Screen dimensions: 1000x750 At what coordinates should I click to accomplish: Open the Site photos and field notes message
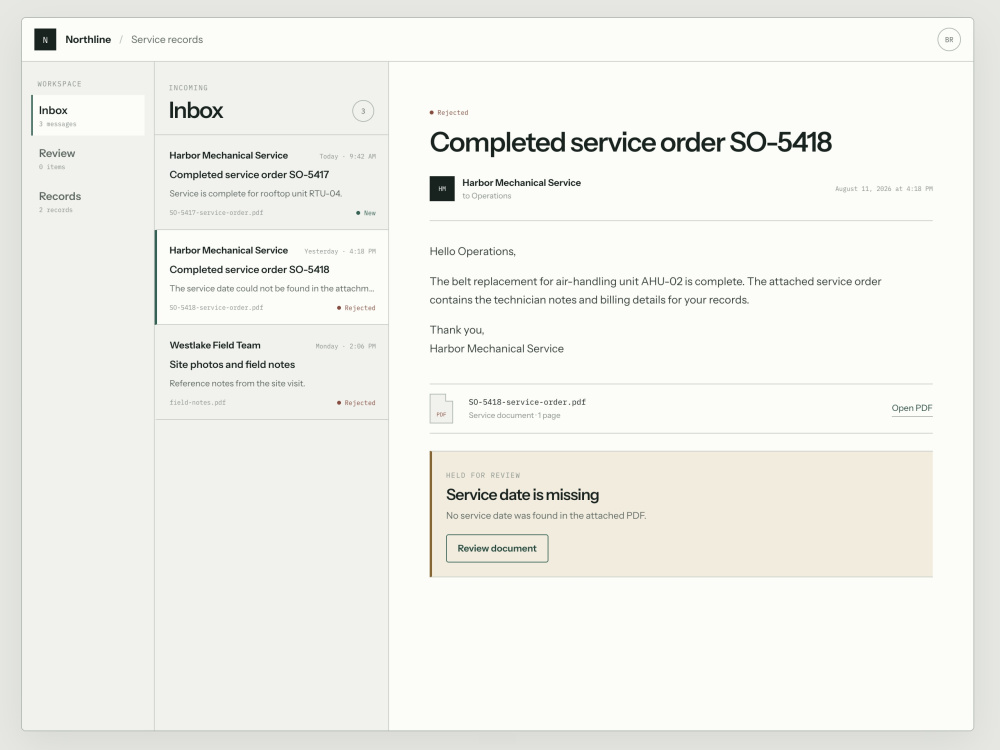(x=272, y=372)
